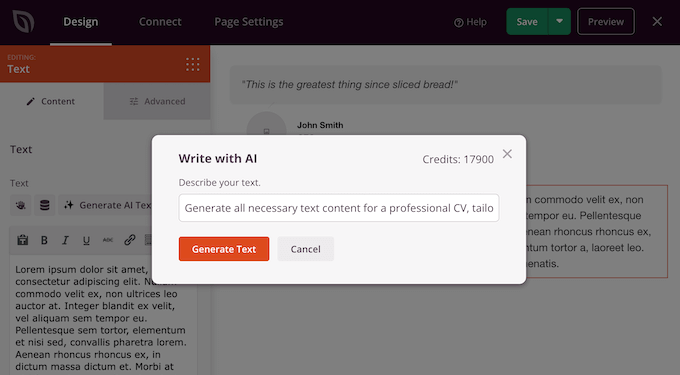Click the paste clipboard icon
The width and height of the screenshot is (680, 375).
point(23,240)
